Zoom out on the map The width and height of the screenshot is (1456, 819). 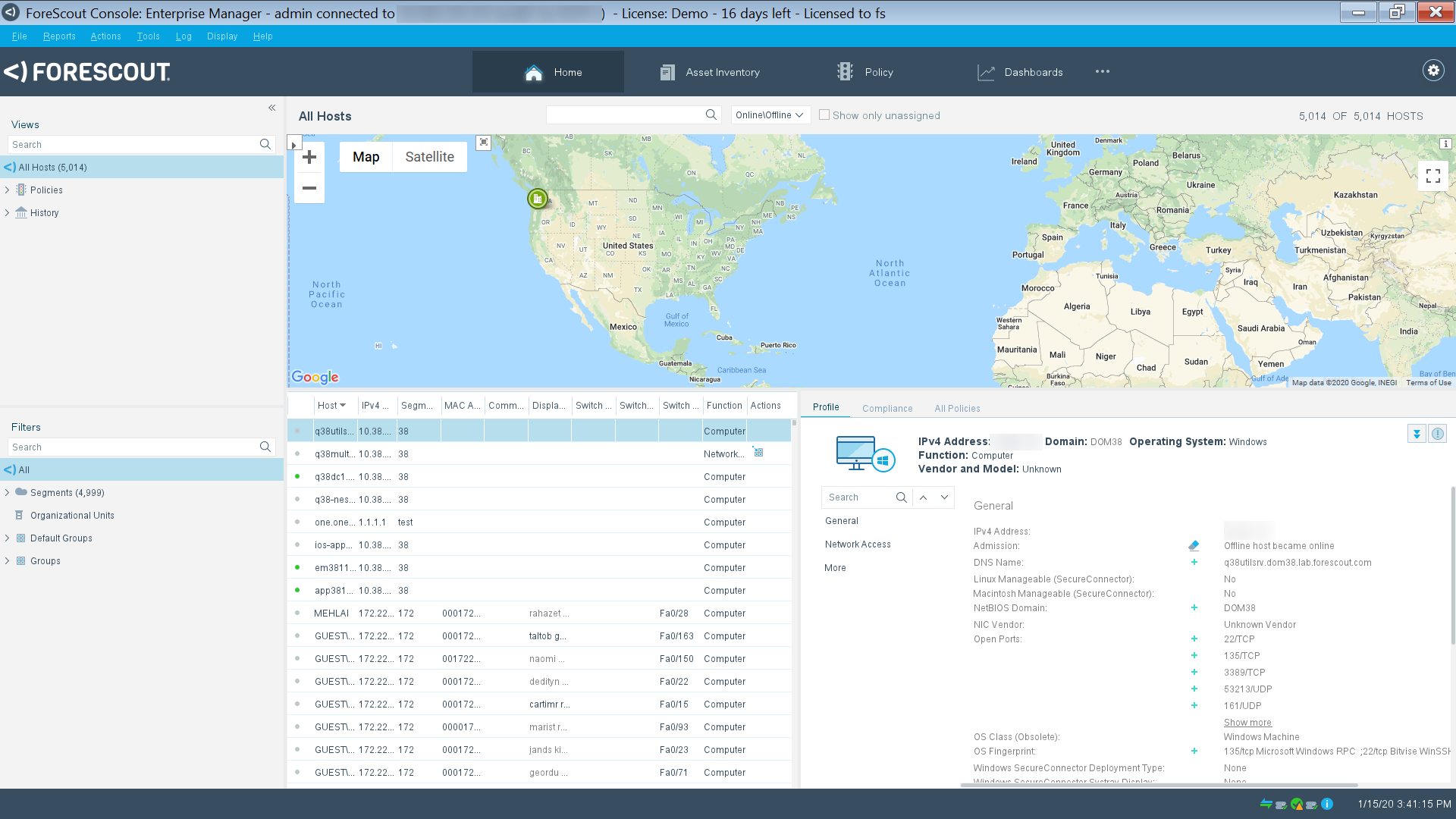(309, 188)
